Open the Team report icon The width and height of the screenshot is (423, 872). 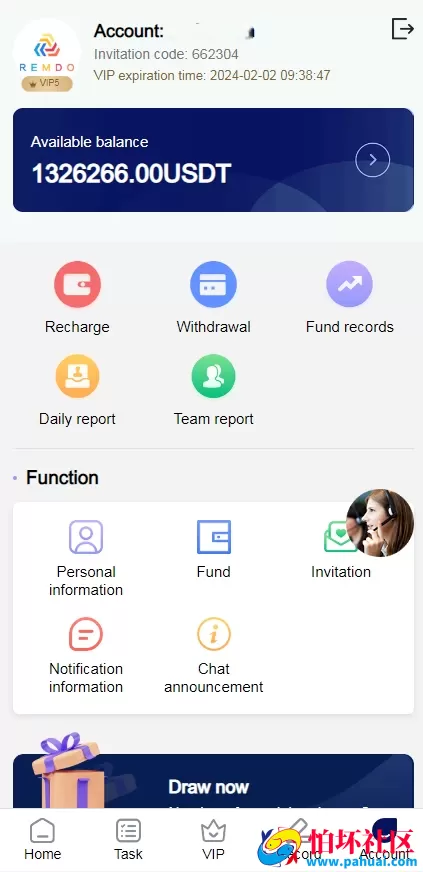pos(213,376)
